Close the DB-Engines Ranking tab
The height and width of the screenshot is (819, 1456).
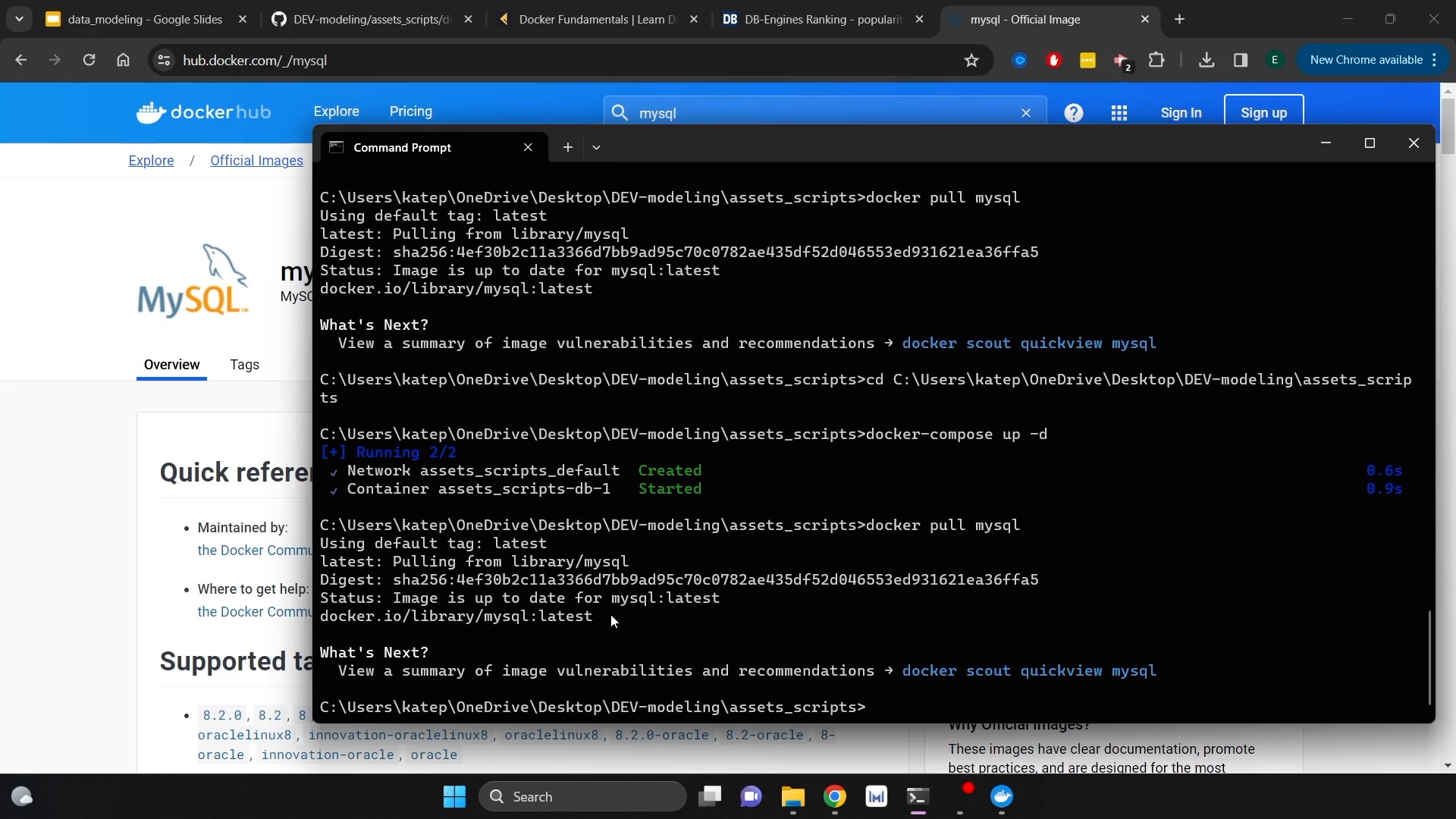pos(919,19)
